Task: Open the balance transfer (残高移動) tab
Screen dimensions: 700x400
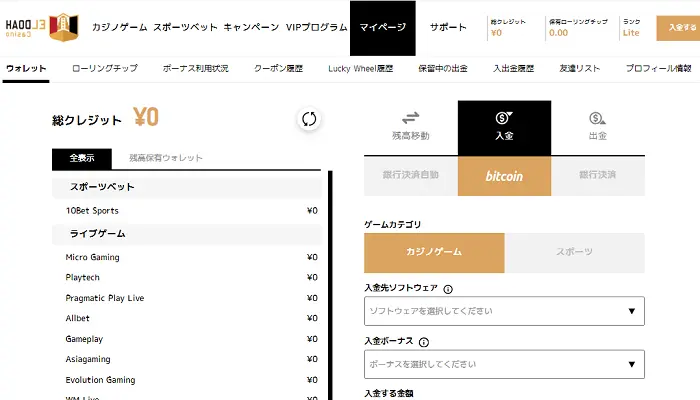Action: [x=410, y=127]
